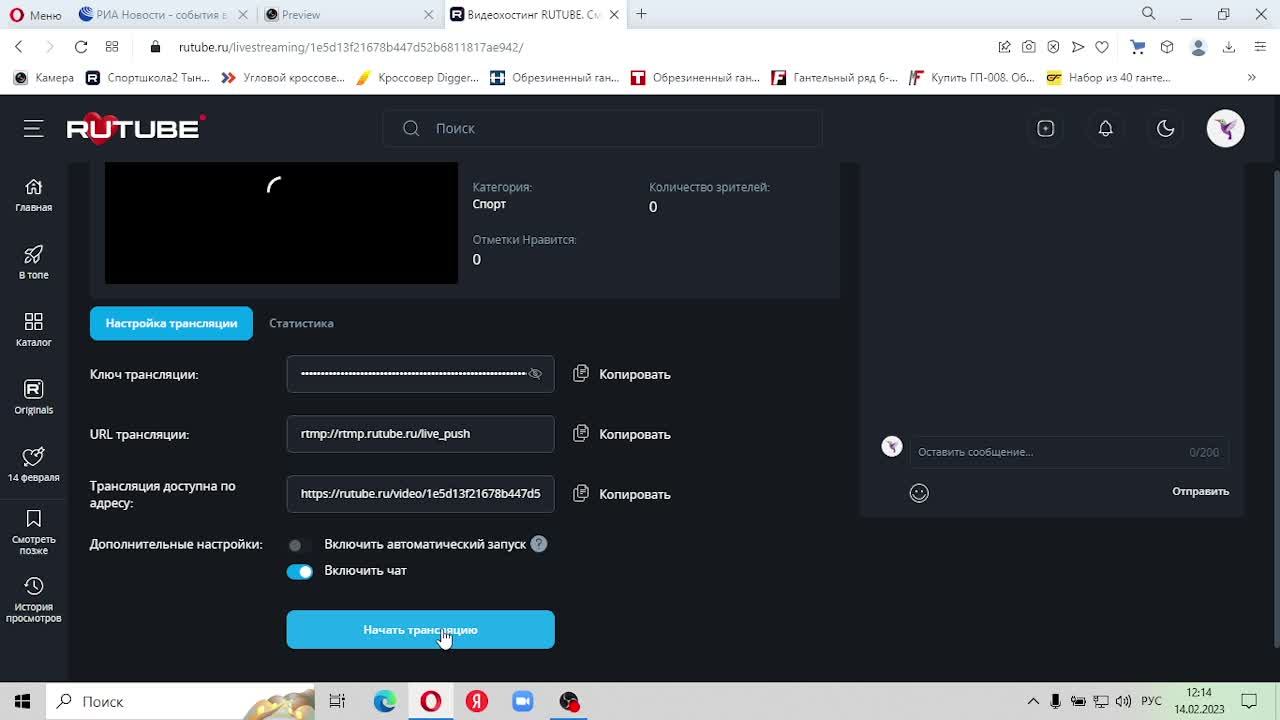Viewport: 1280px width, 720px height.
Task: Open the 14 февраля sidebar item
Action: coord(33,465)
